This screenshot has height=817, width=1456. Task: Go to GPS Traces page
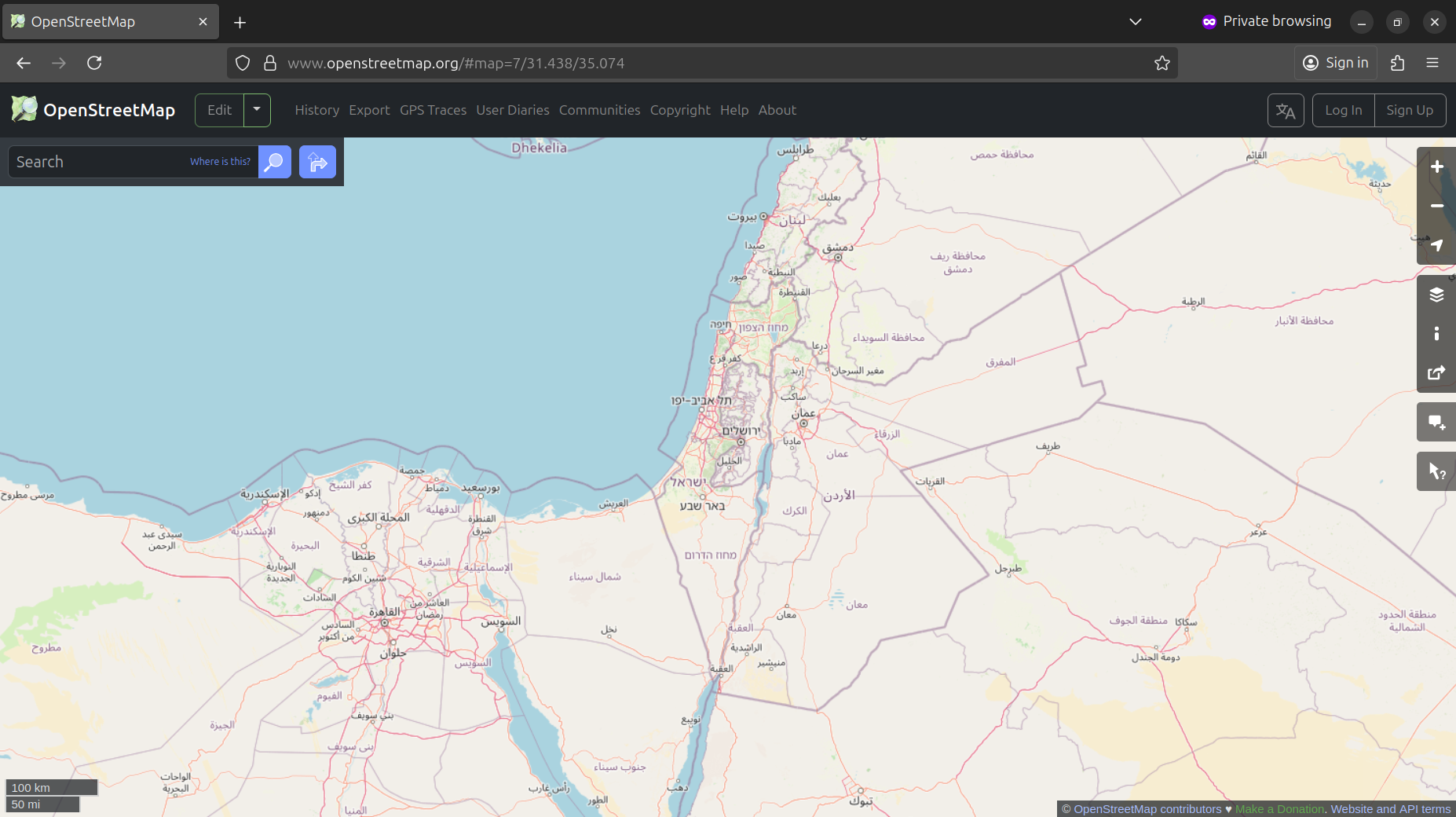(x=433, y=111)
